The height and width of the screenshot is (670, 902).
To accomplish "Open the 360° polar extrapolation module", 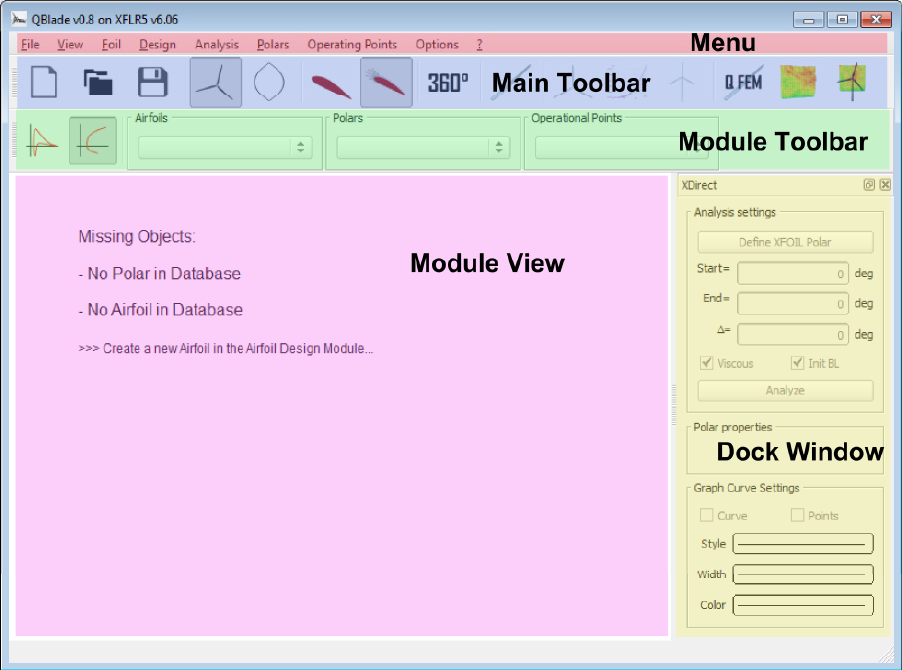I will 448,83.
